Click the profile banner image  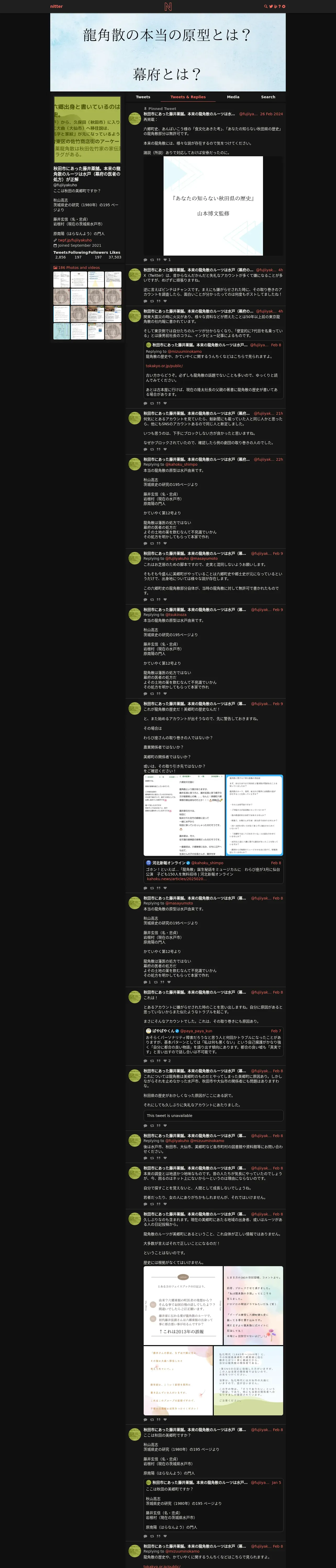[168, 52]
